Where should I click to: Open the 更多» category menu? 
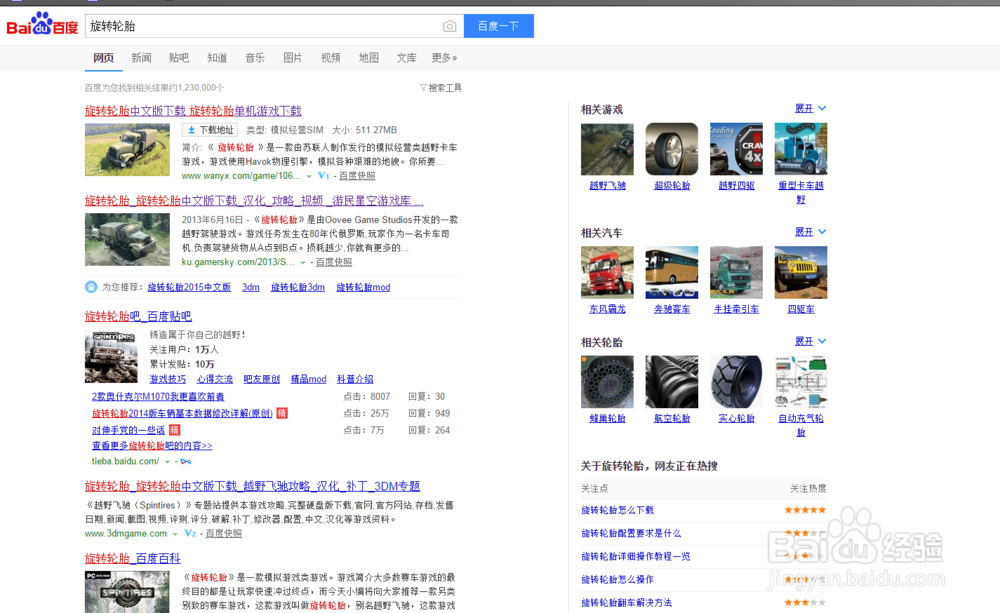tap(444, 58)
